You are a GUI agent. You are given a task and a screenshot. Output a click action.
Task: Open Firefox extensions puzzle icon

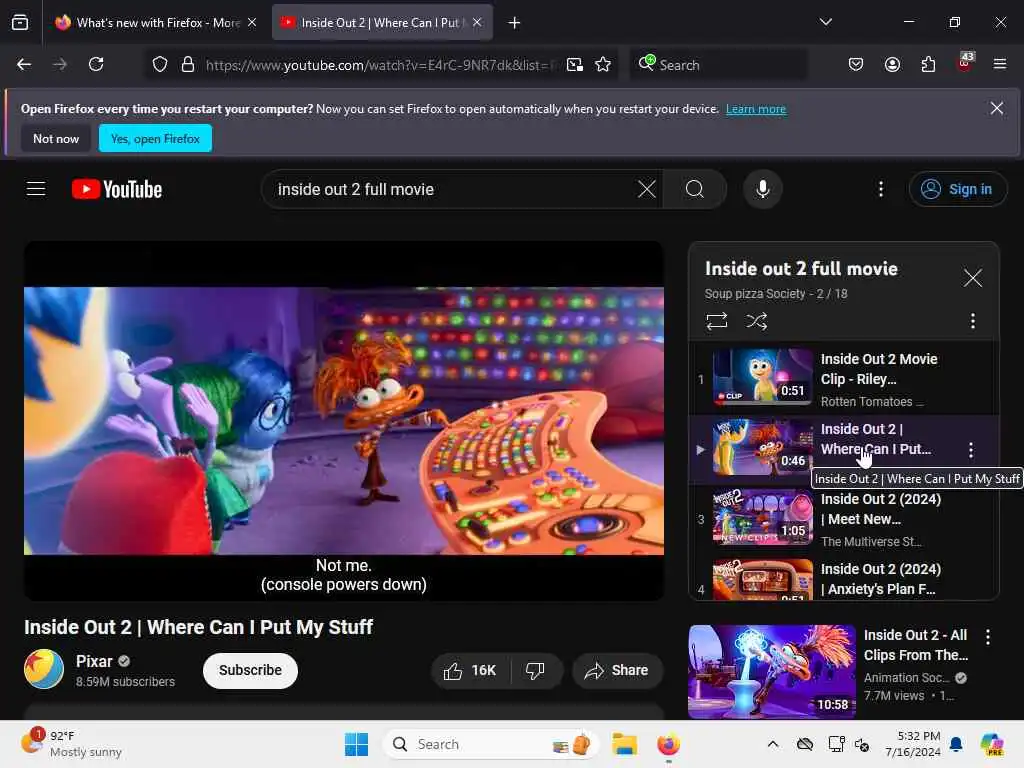pos(928,64)
